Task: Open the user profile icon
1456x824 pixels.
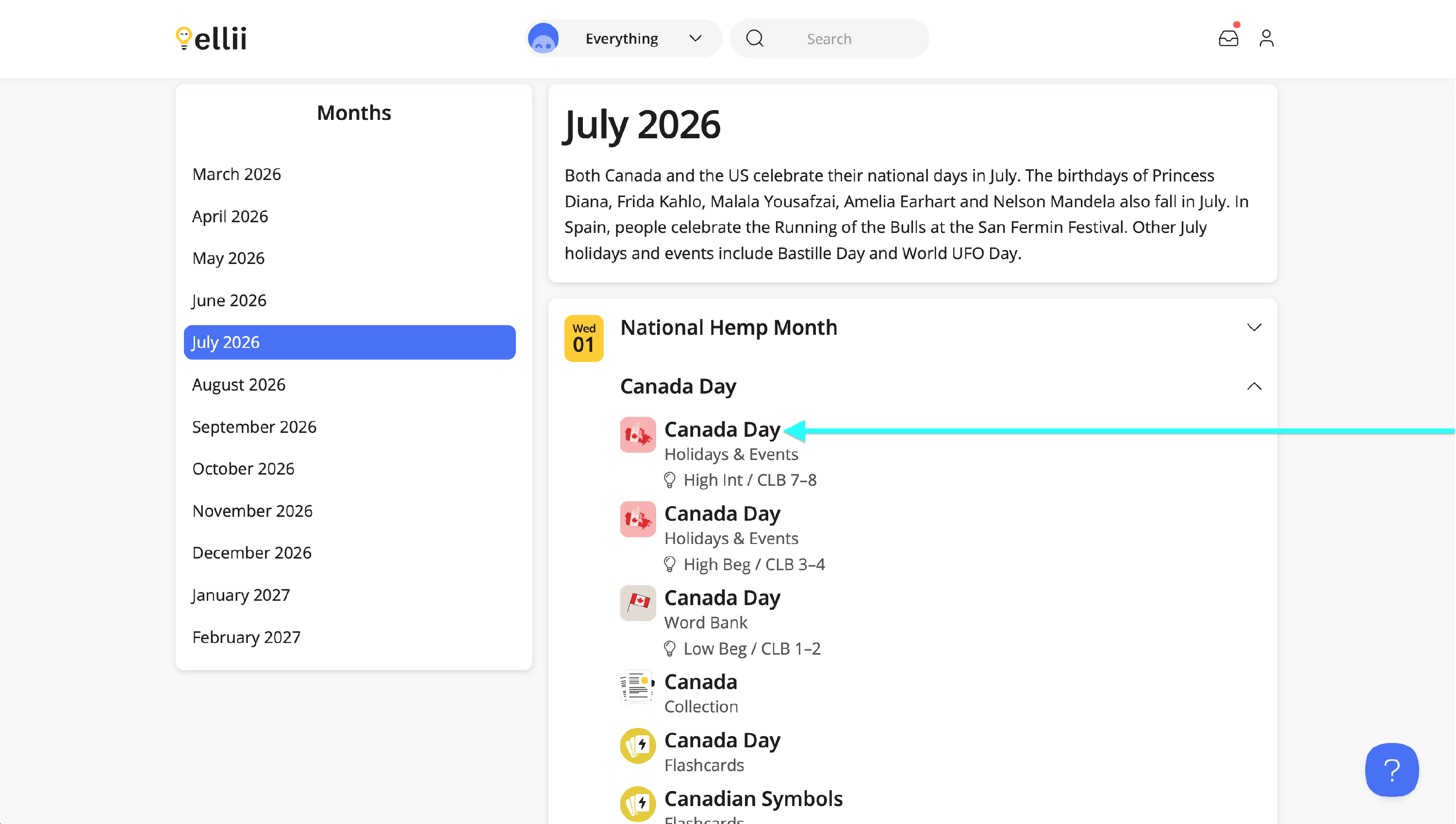Action: 1266,38
